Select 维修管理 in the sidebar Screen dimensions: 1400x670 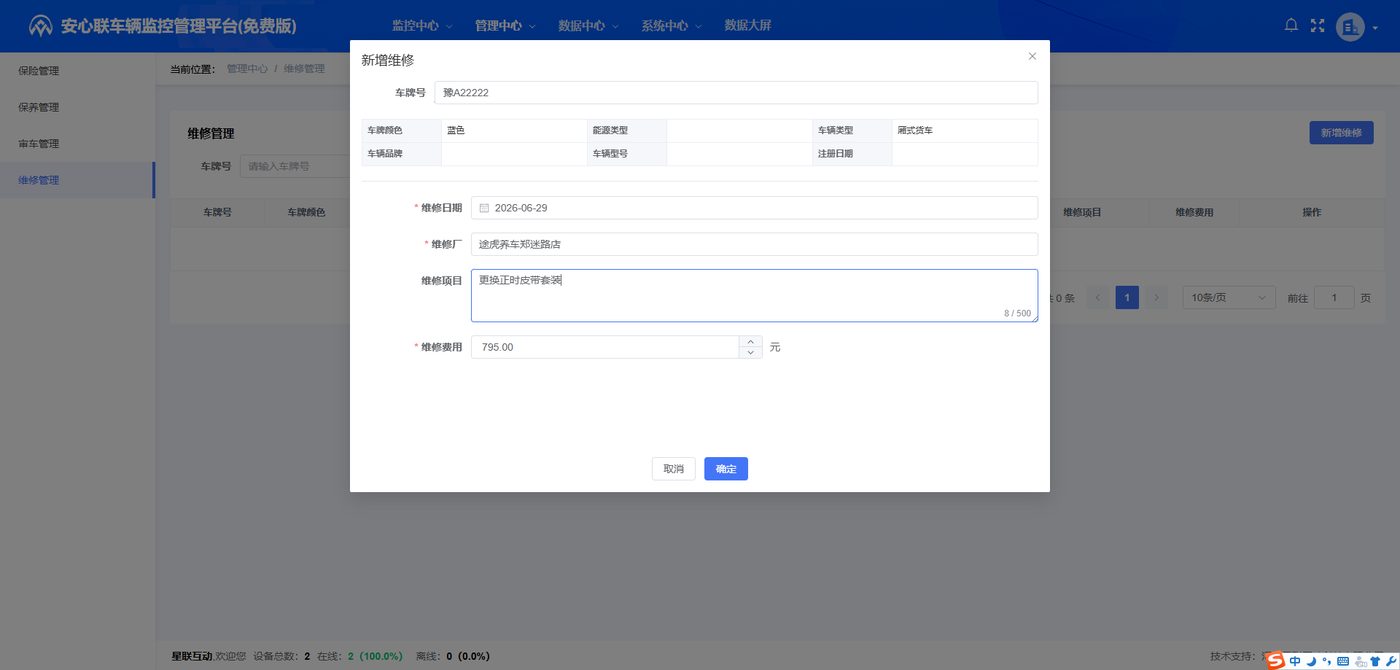pos(77,180)
